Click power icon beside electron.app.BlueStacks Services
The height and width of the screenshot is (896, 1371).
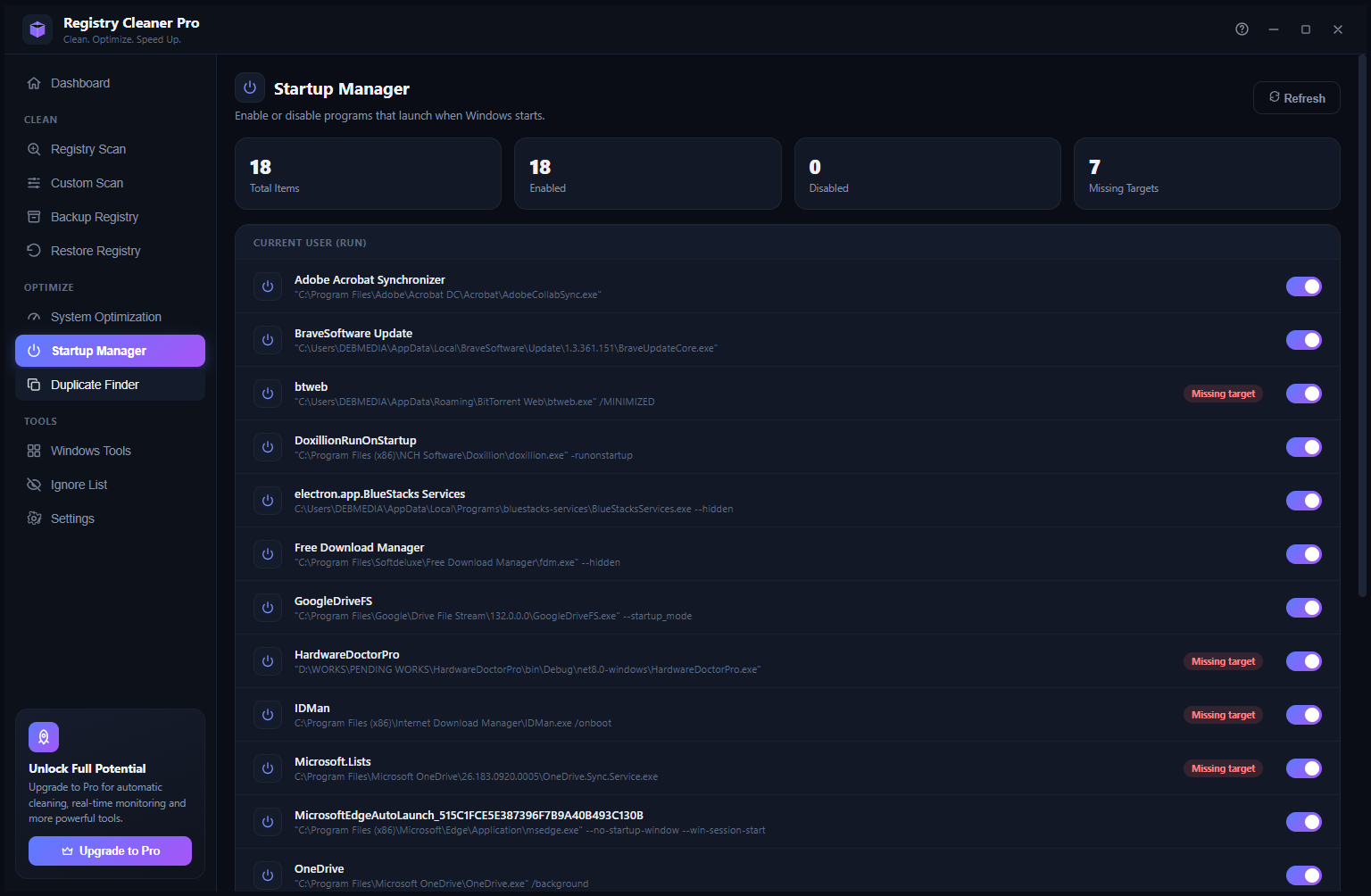(268, 501)
